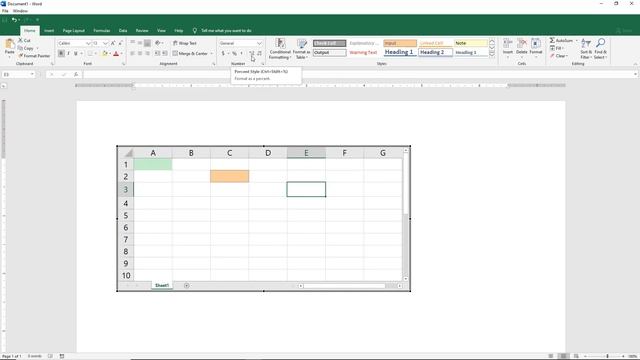
Task: Toggle Align Right horizontal alignment
Action: pyautogui.click(x=147, y=53)
